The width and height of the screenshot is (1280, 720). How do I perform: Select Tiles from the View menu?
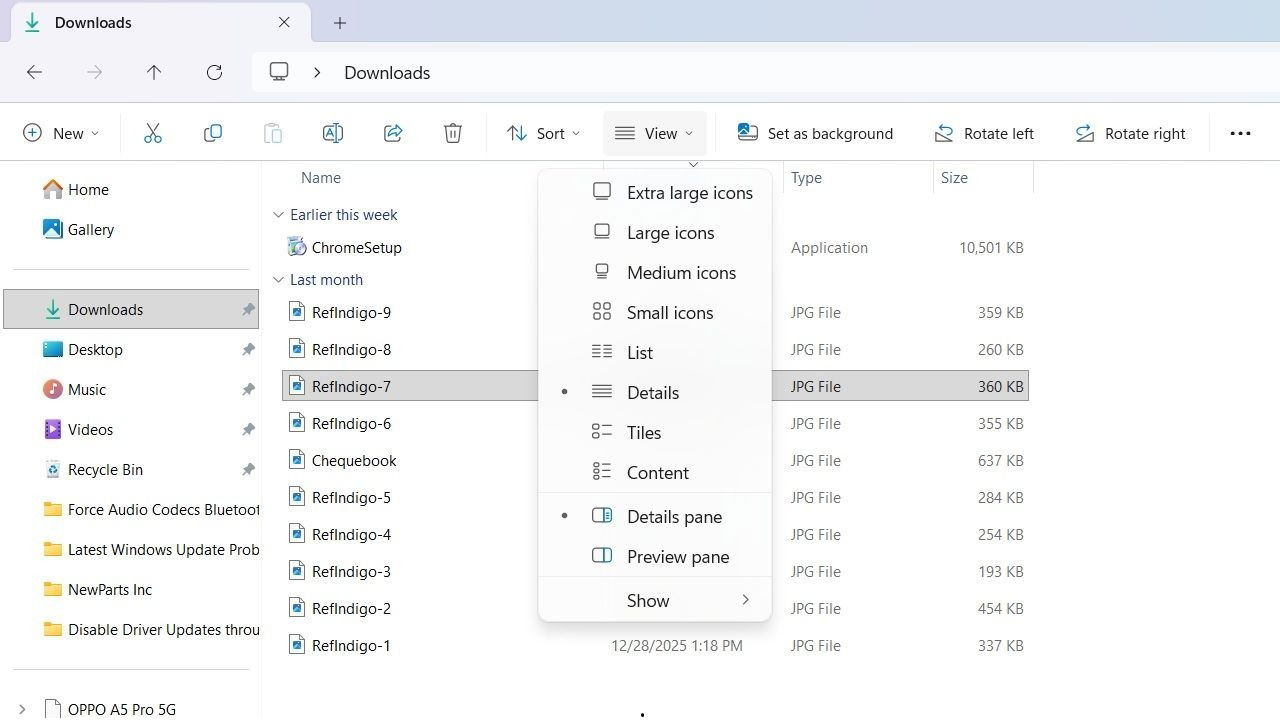(x=643, y=432)
